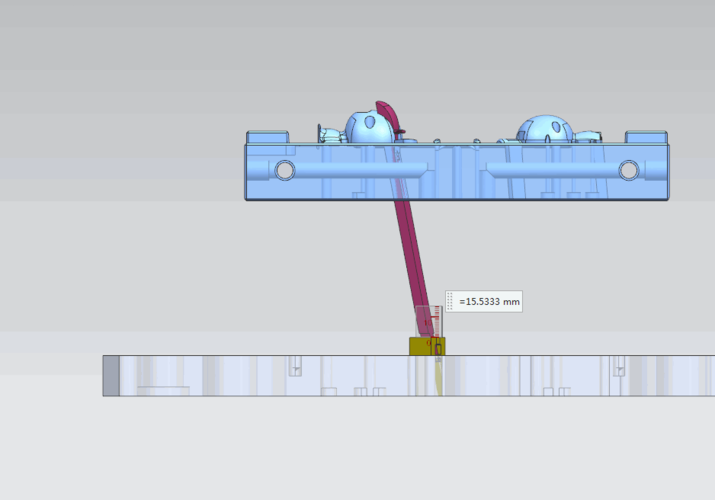Click the top-left raised tab of blue block
The image size is (715, 500).
(266, 137)
